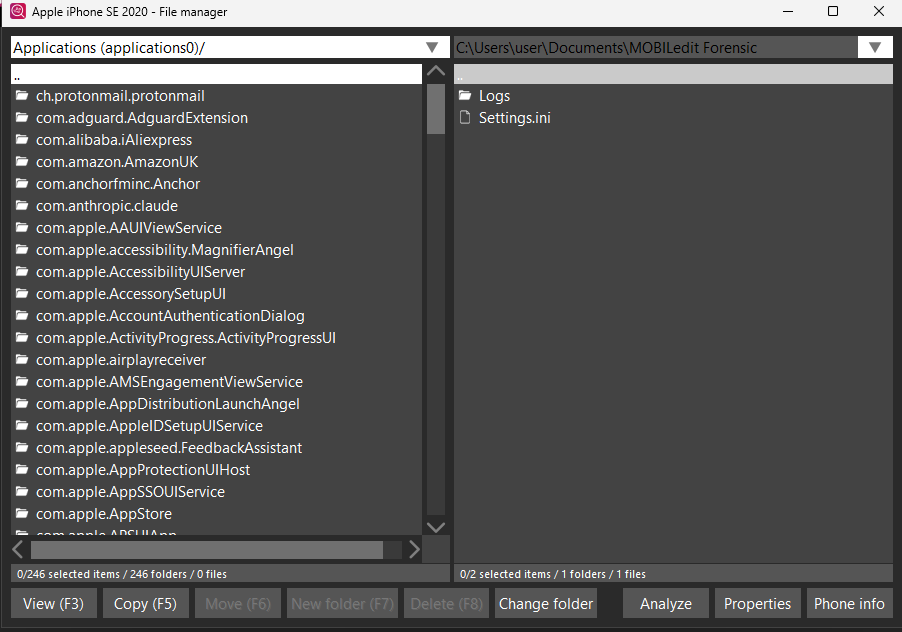This screenshot has width=902, height=632.
Task: Click folder icon beside com.apple.AppProtectionUIHost
Action: [x=22, y=469]
